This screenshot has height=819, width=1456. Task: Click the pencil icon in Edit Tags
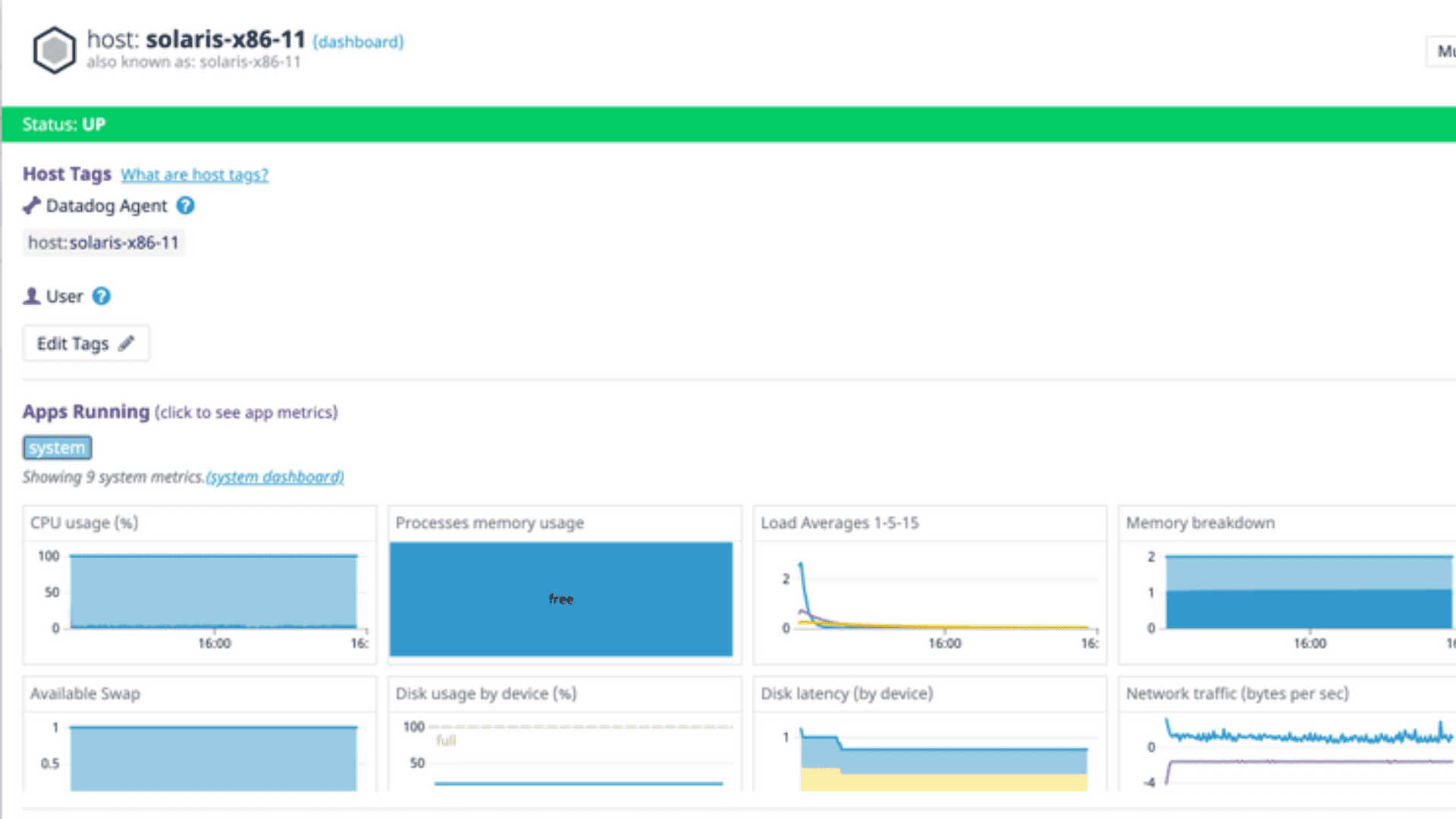coord(127,343)
